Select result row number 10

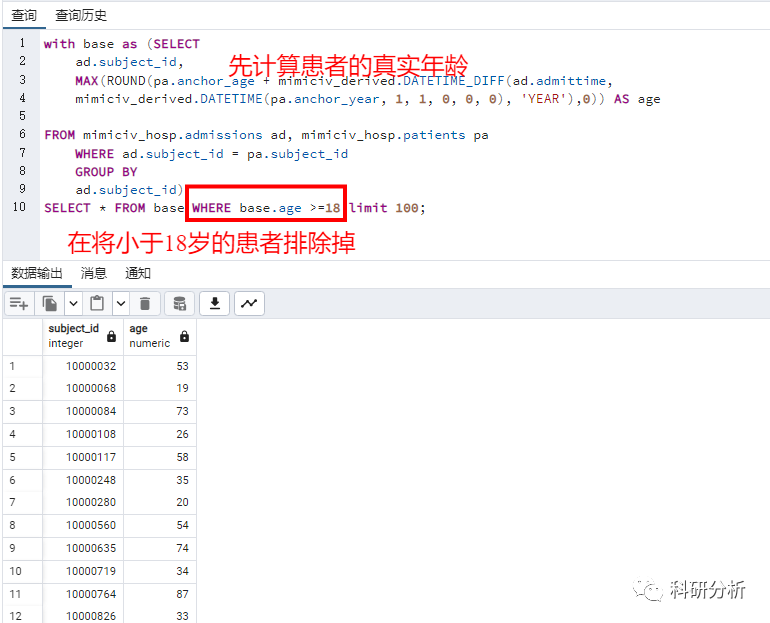point(22,571)
